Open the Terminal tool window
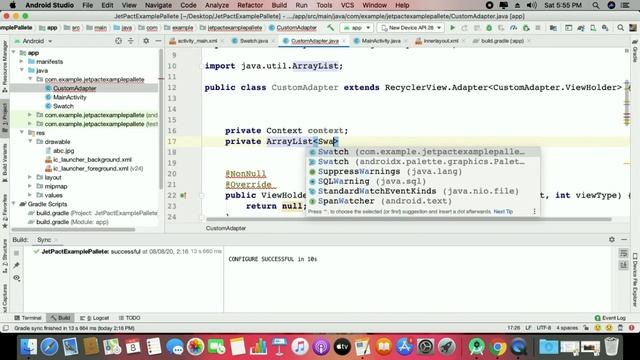The height and width of the screenshot is (360, 640). tap(28, 318)
